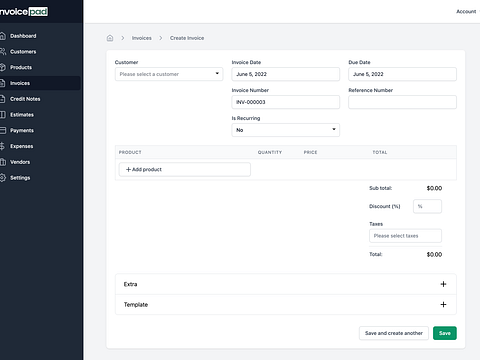
Task: Click the Sub total label
Action: click(380, 188)
